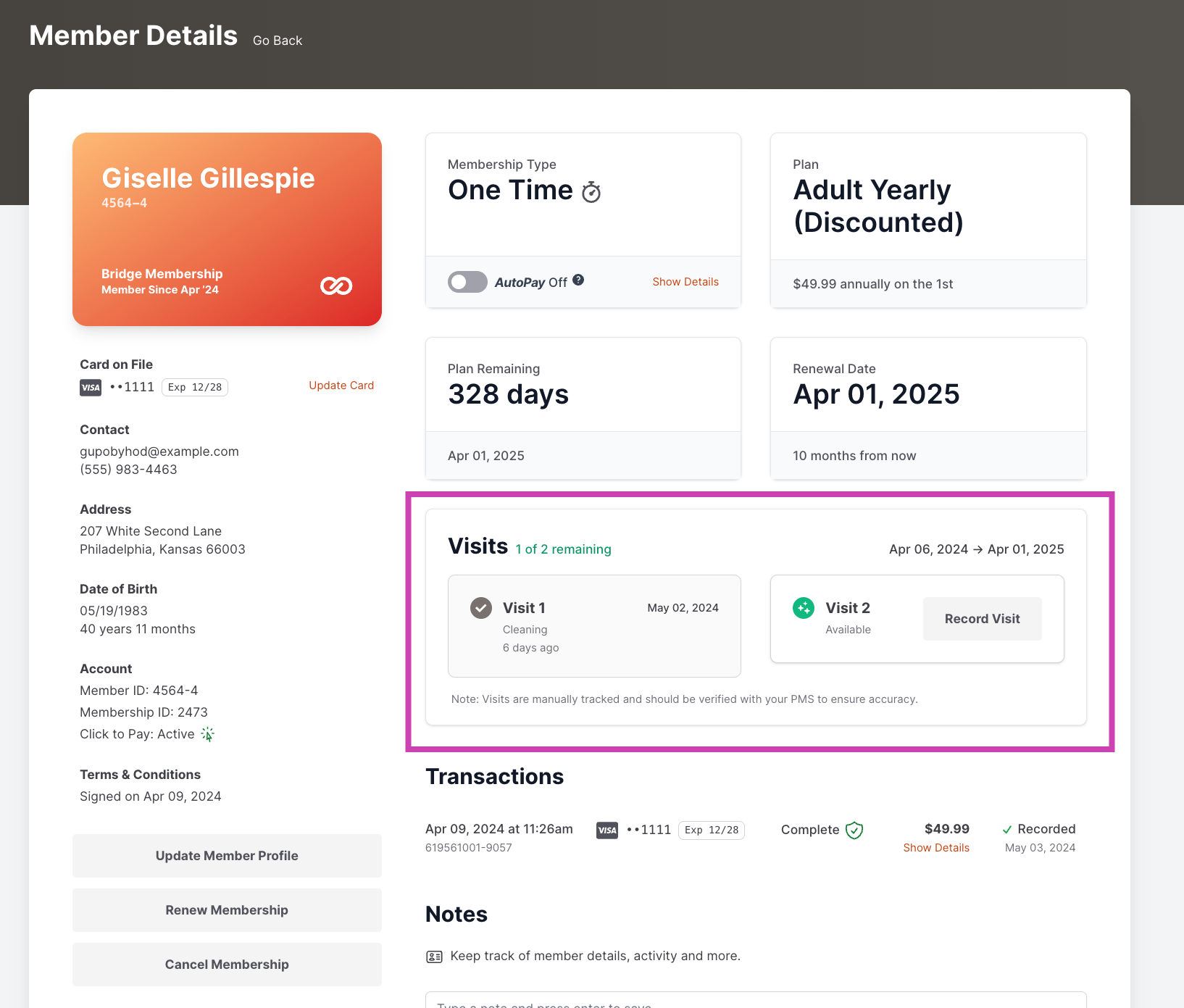The image size is (1184, 1008).
Task: Open Show Details for AutoPay
Action: (685, 282)
